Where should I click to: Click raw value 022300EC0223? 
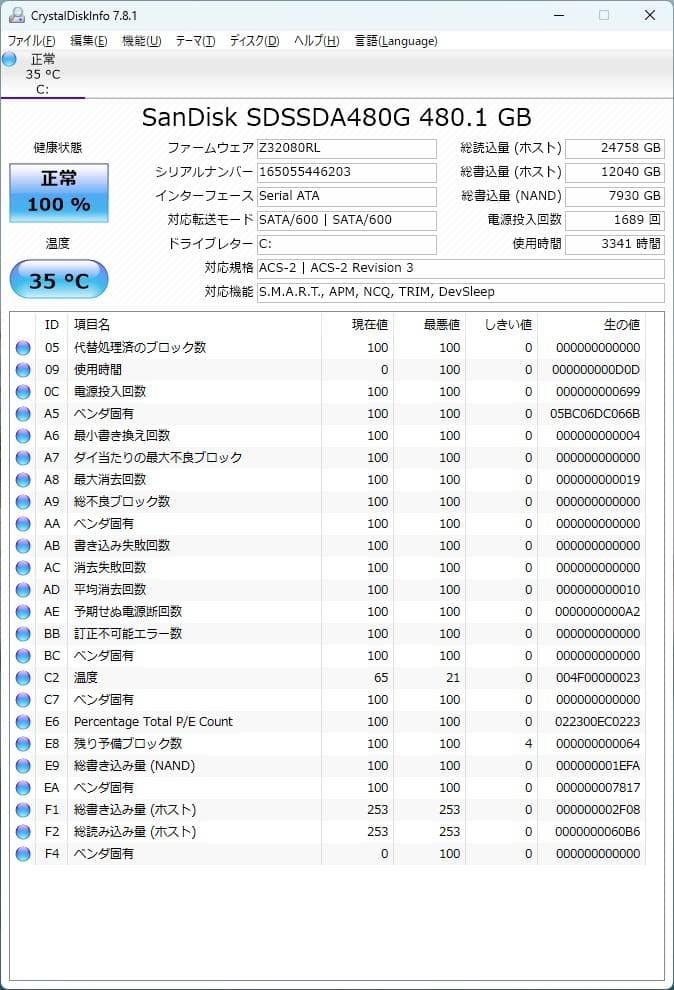click(598, 722)
